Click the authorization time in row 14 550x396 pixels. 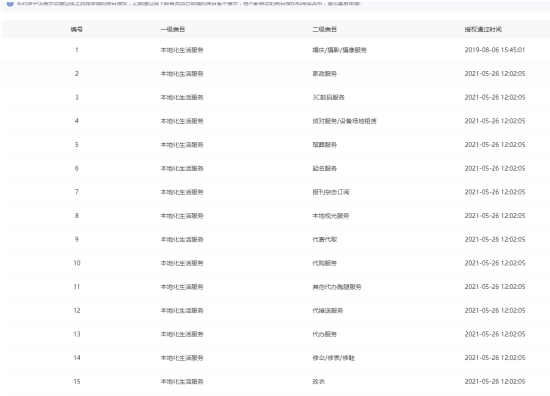[495, 358]
